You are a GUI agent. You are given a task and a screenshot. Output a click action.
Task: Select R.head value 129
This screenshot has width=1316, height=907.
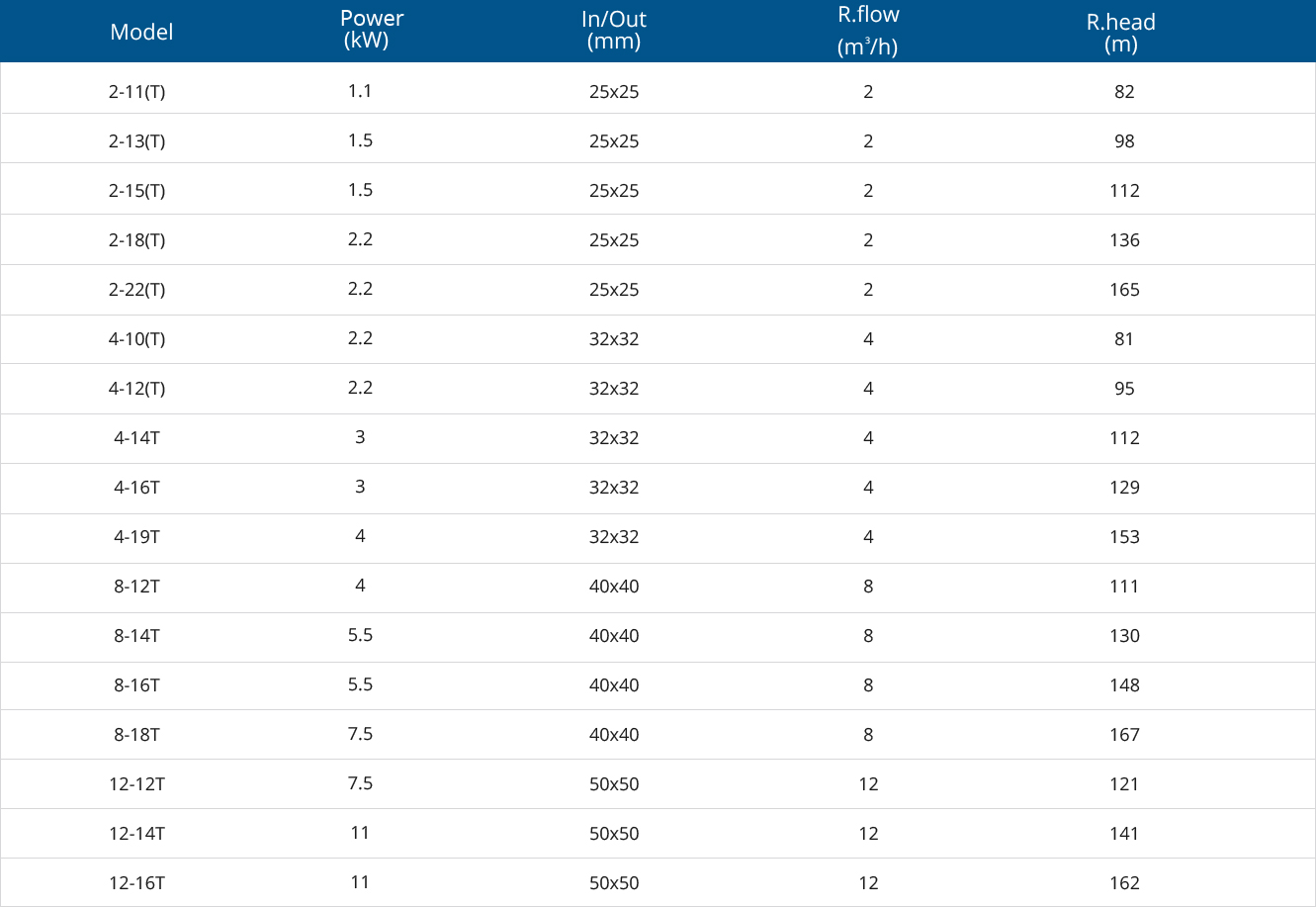click(1124, 488)
